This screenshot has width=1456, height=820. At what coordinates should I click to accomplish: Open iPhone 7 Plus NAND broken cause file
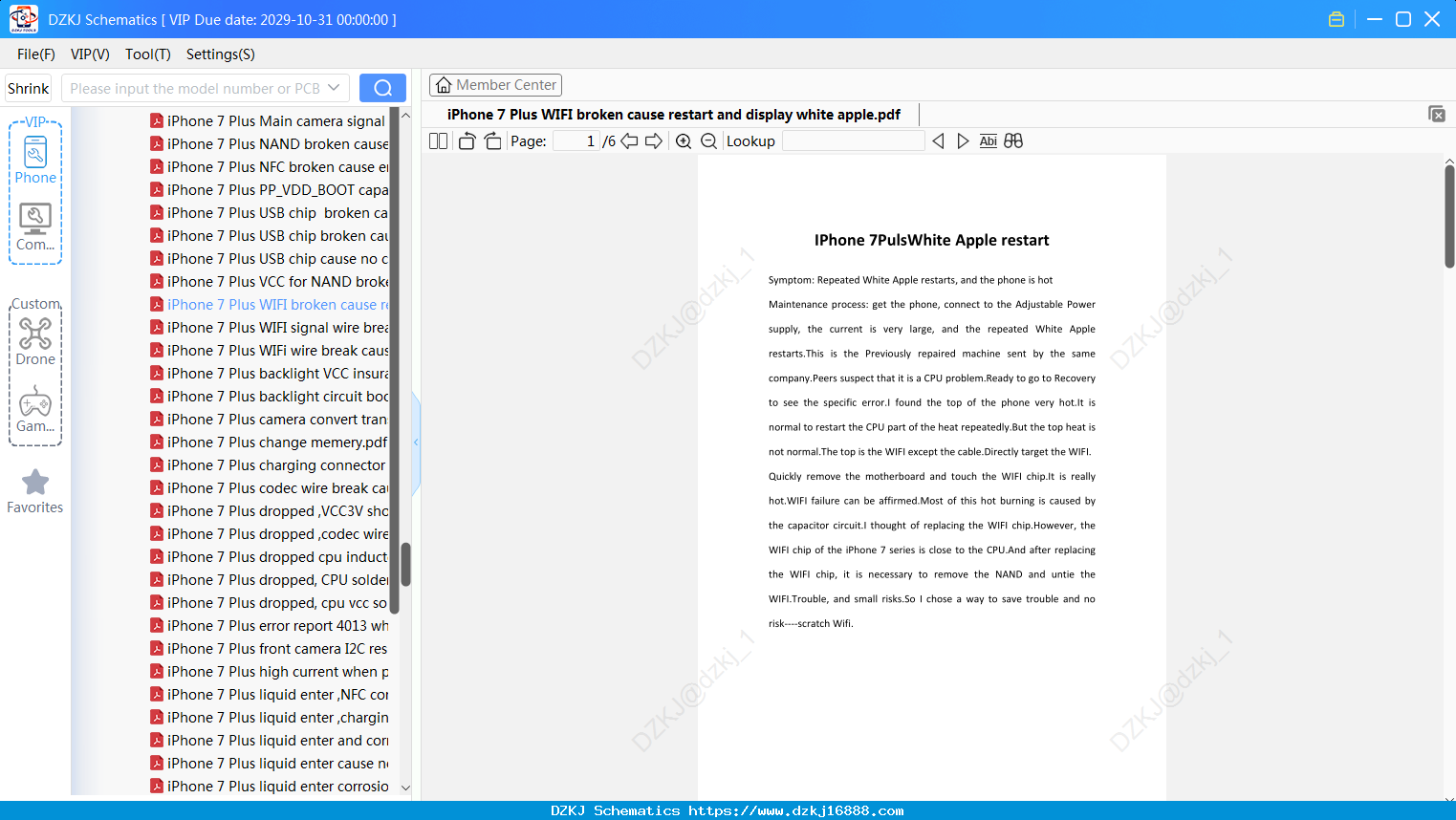pyautogui.click(x=270, y=144)
